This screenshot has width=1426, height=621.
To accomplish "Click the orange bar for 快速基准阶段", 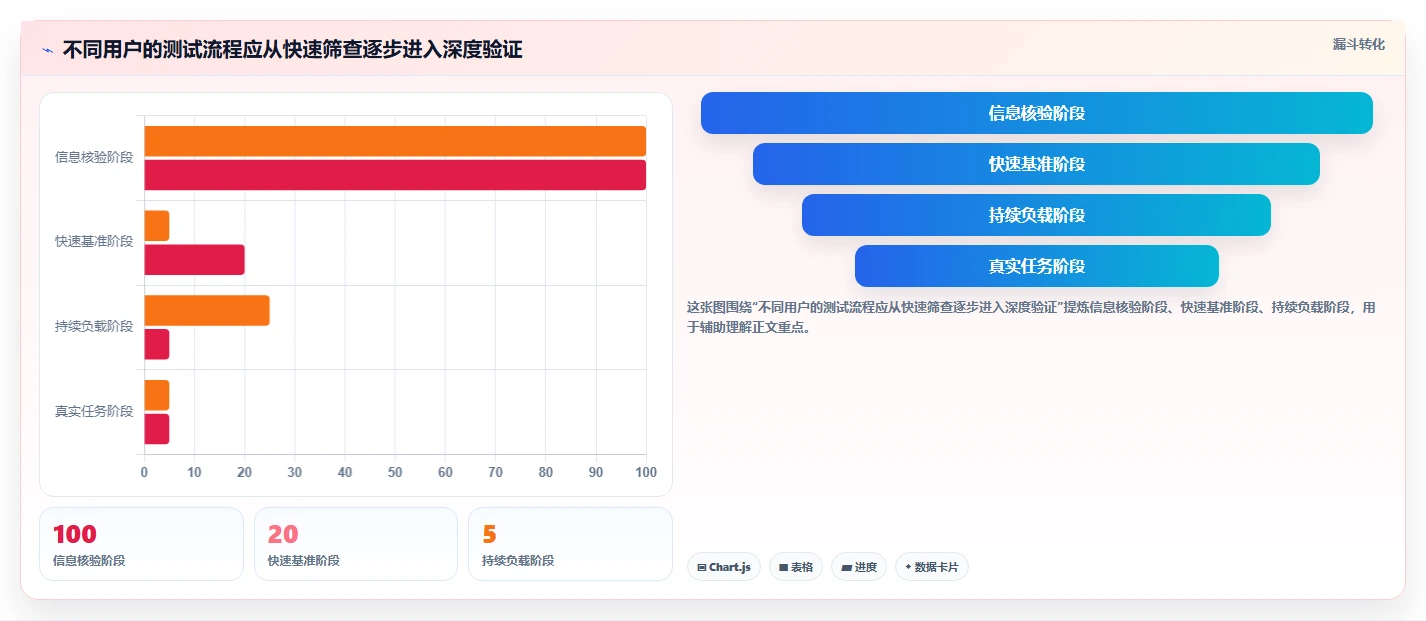I will [x=157, y=226].
